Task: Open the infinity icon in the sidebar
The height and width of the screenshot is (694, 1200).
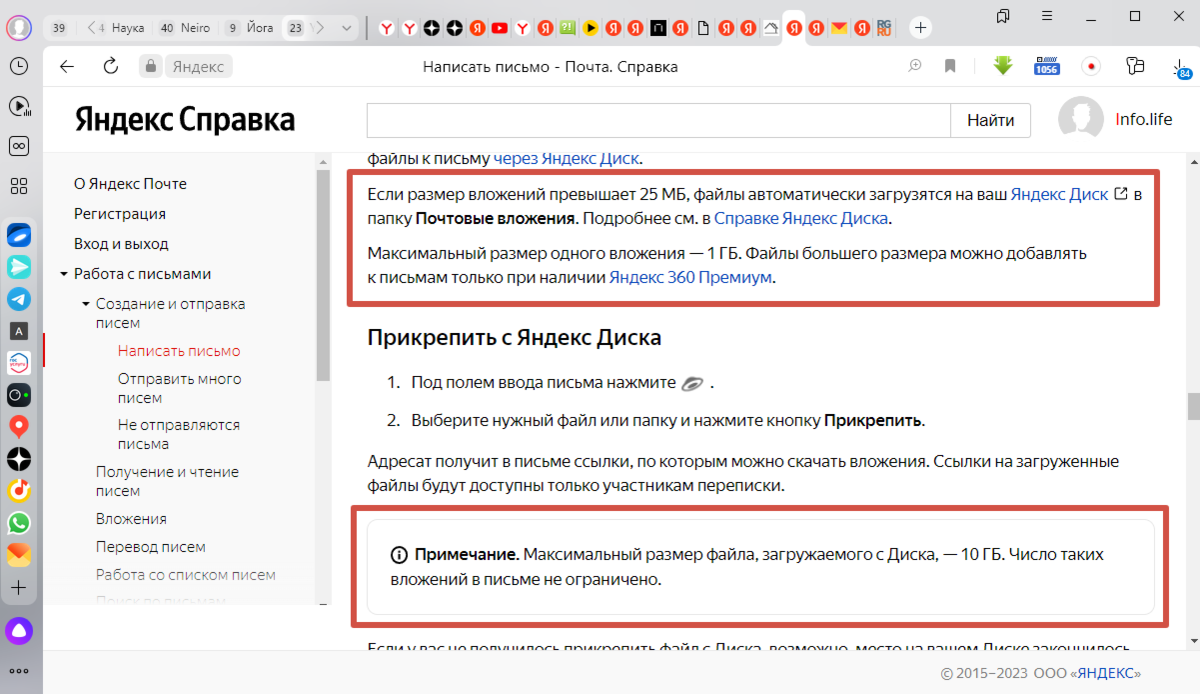Action: (19, 146)
